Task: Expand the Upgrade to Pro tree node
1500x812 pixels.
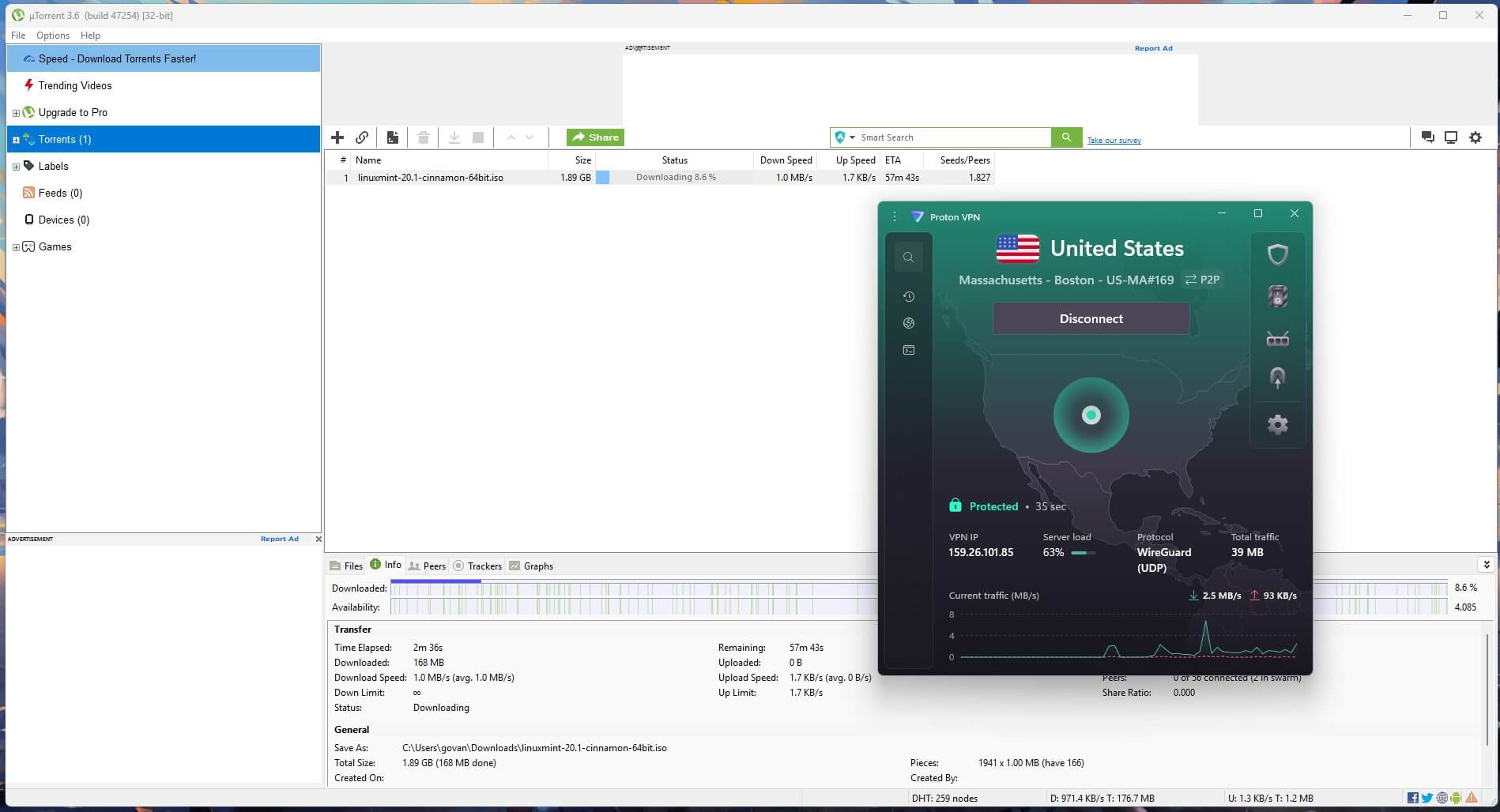Action: point(16,113)
